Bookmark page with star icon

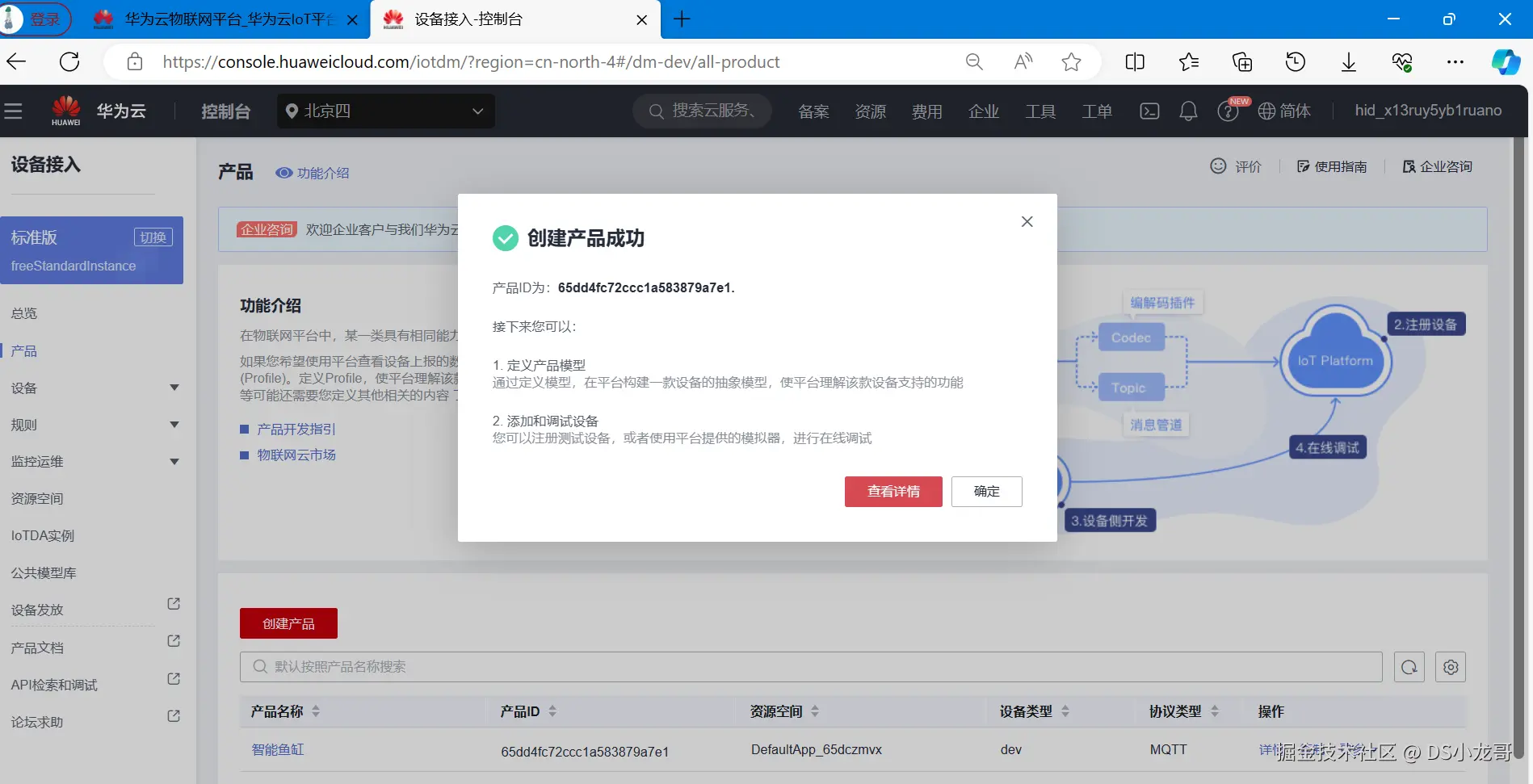[x=1072, y=61]
